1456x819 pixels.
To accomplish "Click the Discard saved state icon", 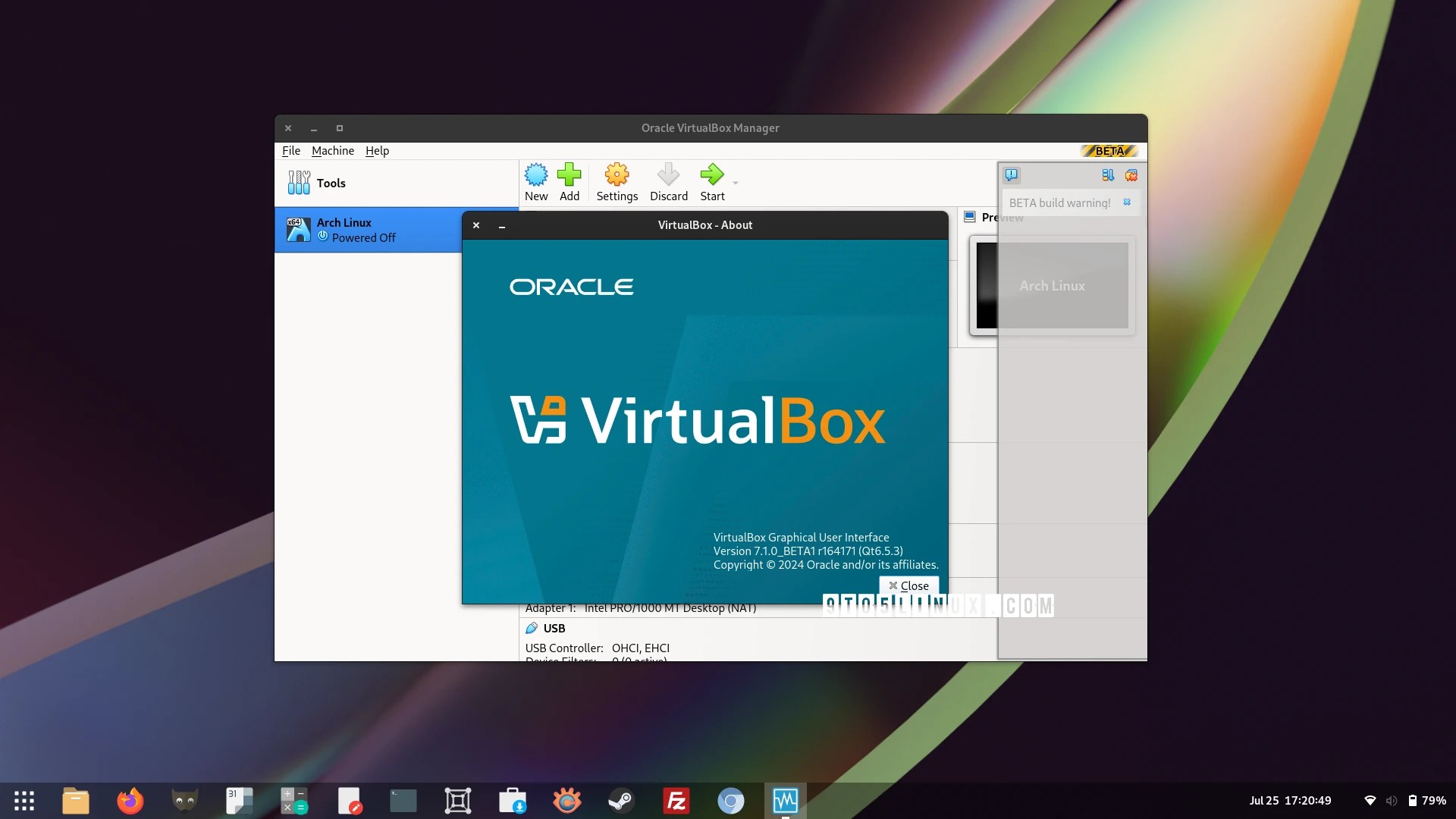I will 668,176.
